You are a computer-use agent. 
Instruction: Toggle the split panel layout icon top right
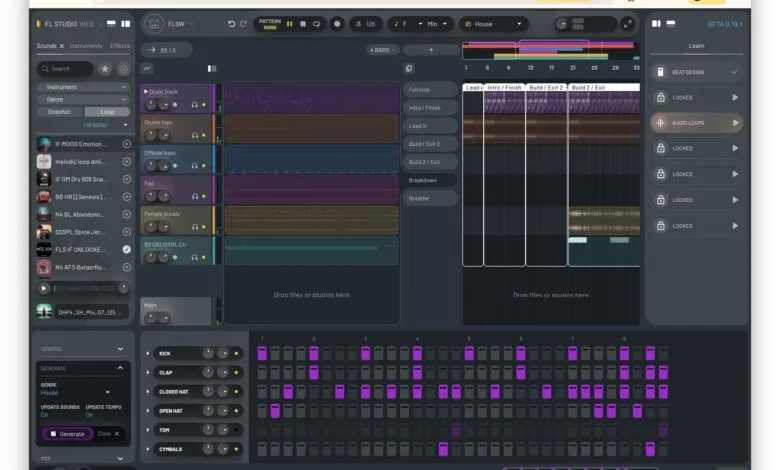point(656,23)
